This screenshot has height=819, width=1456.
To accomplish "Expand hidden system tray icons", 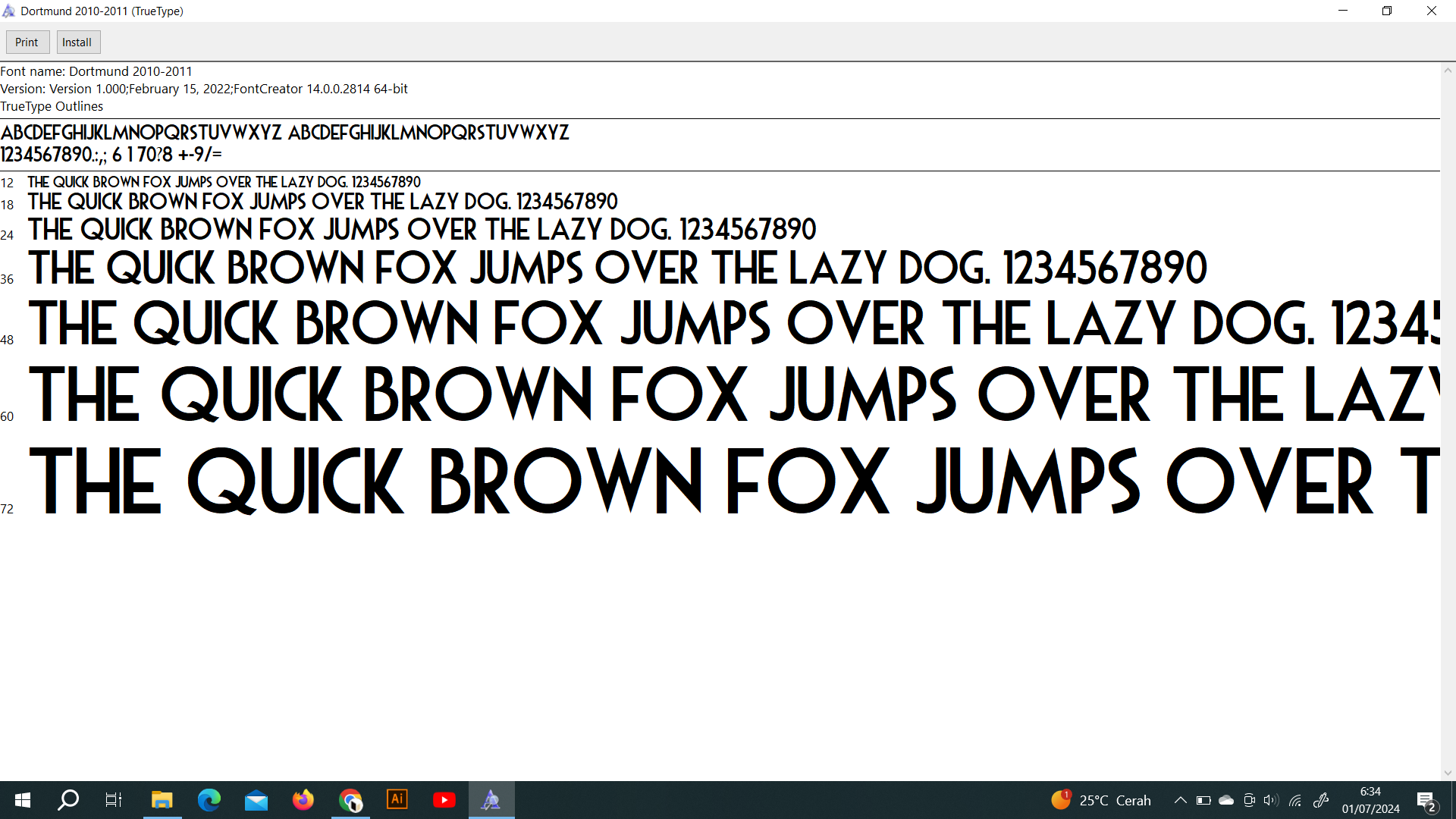I will click(1181, 800).
